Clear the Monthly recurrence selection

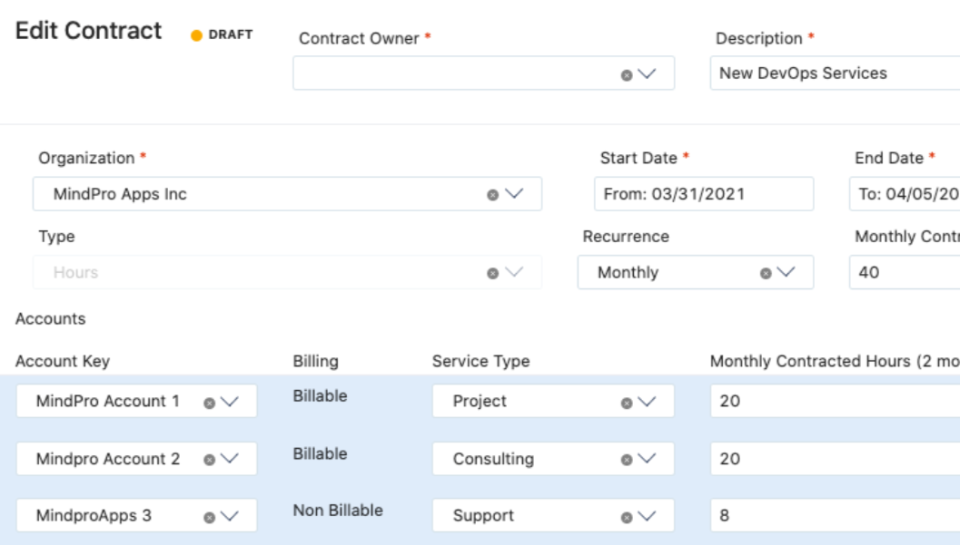click(x=765, y=273)
